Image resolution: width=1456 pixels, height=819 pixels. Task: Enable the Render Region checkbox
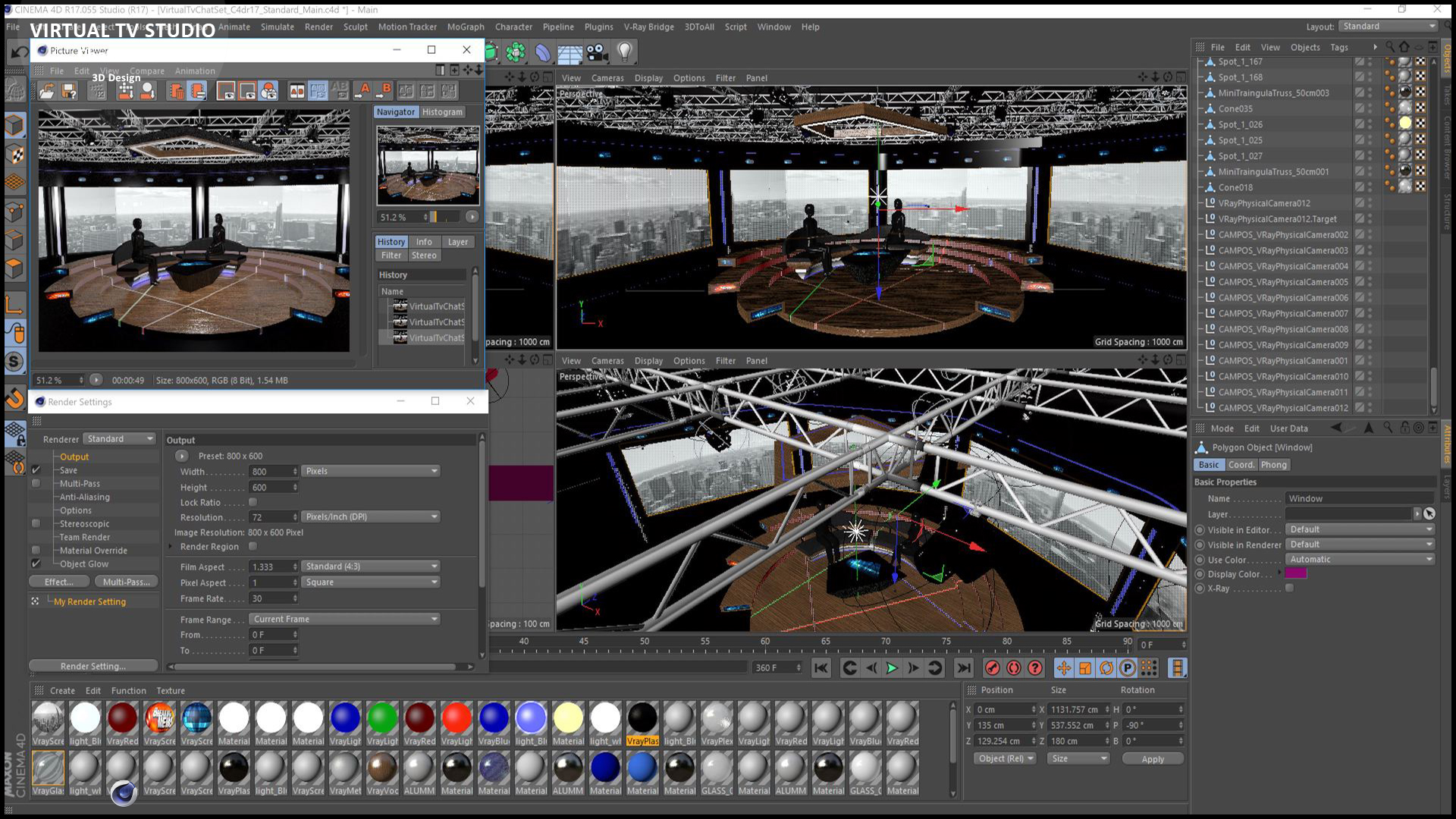tap(253, 547)
